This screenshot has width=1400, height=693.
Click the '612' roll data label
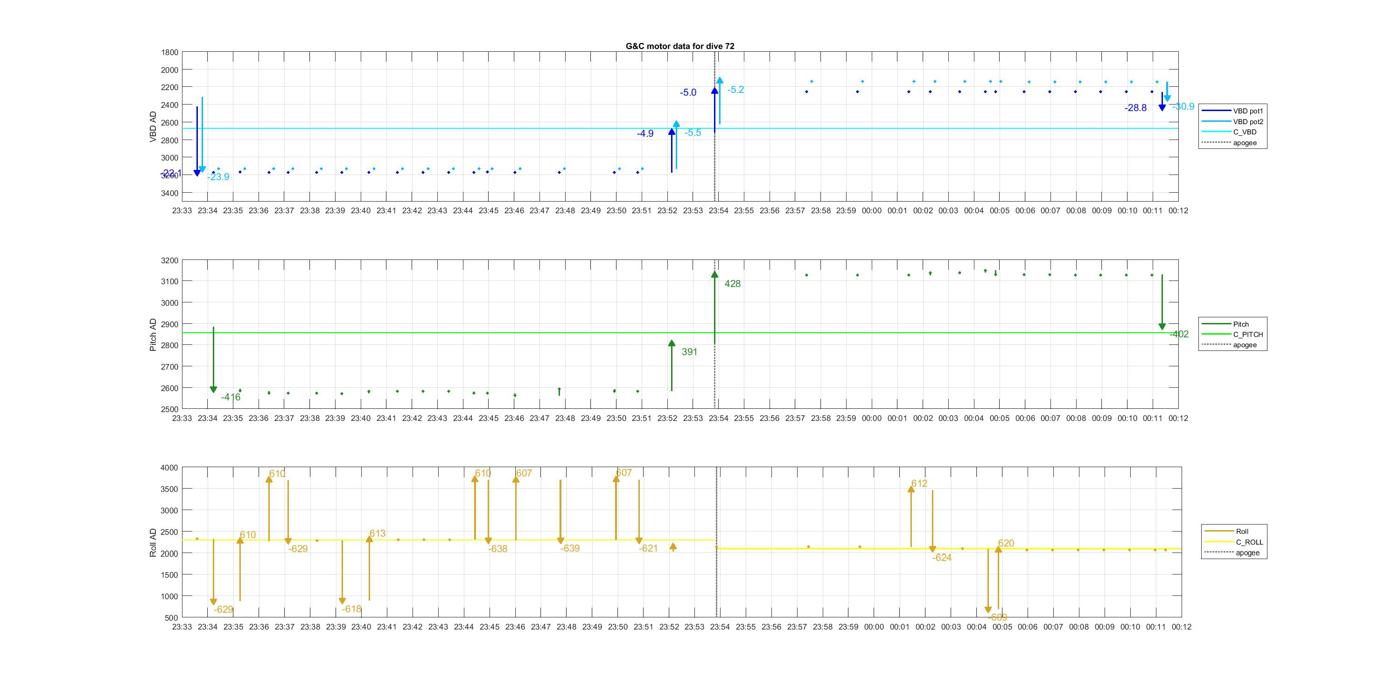point(919,484)
